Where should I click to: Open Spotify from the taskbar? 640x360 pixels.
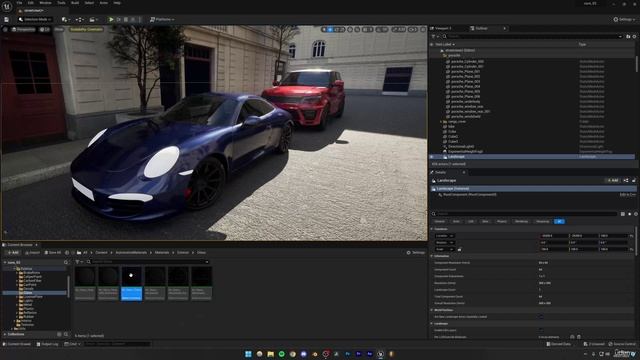pos(282,354)
